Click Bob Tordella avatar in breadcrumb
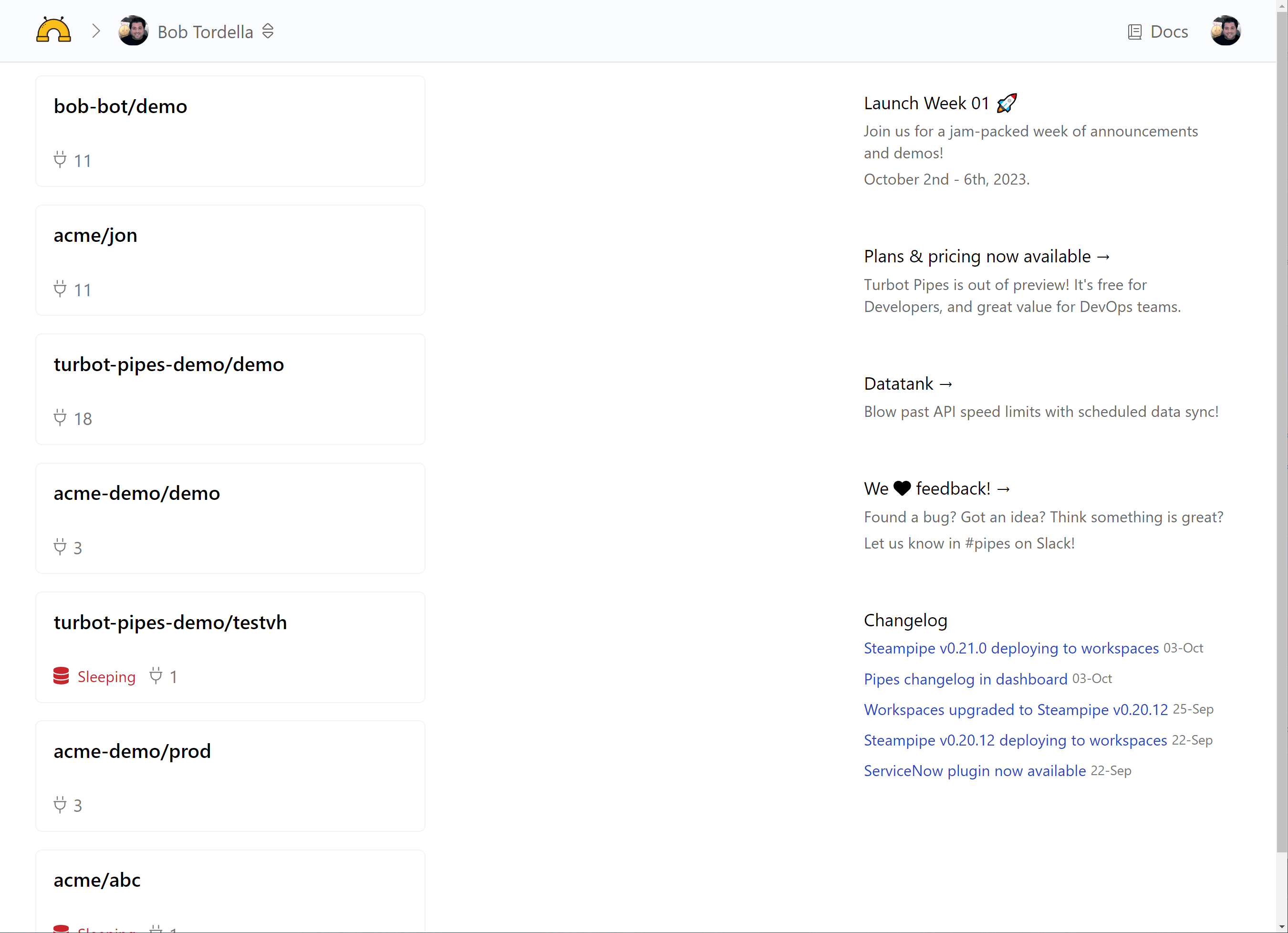 (134, 31)
